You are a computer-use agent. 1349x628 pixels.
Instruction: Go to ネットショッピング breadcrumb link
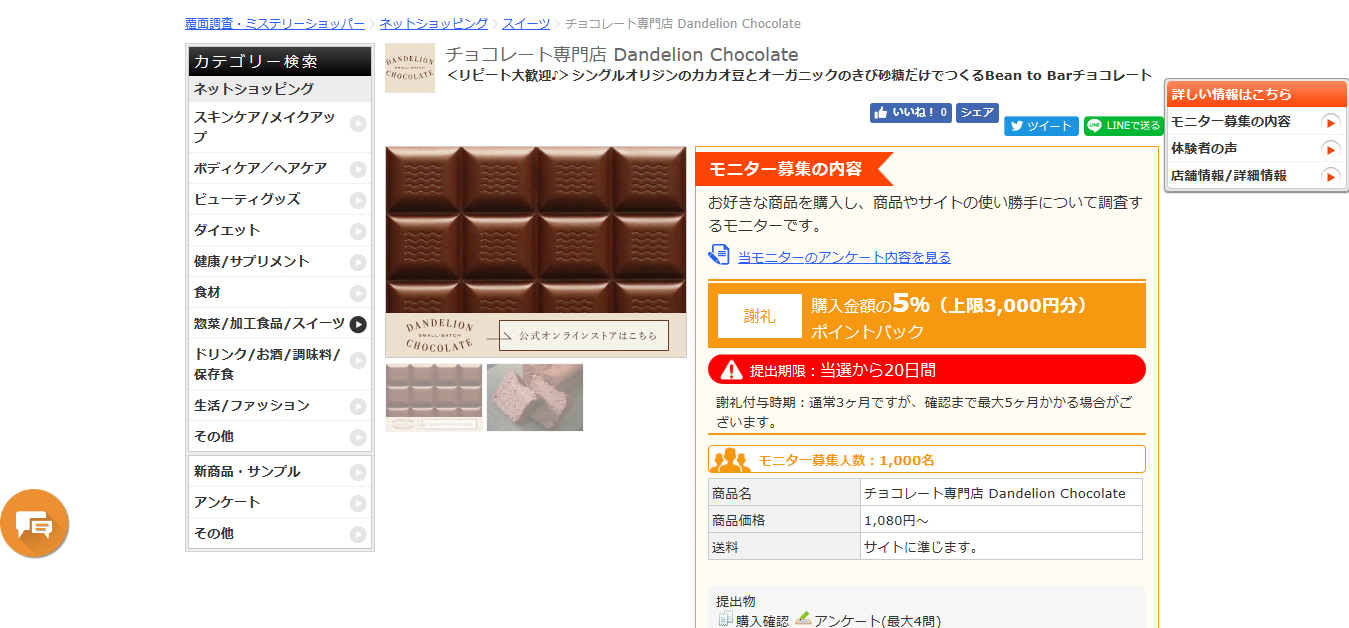point(434,23)
